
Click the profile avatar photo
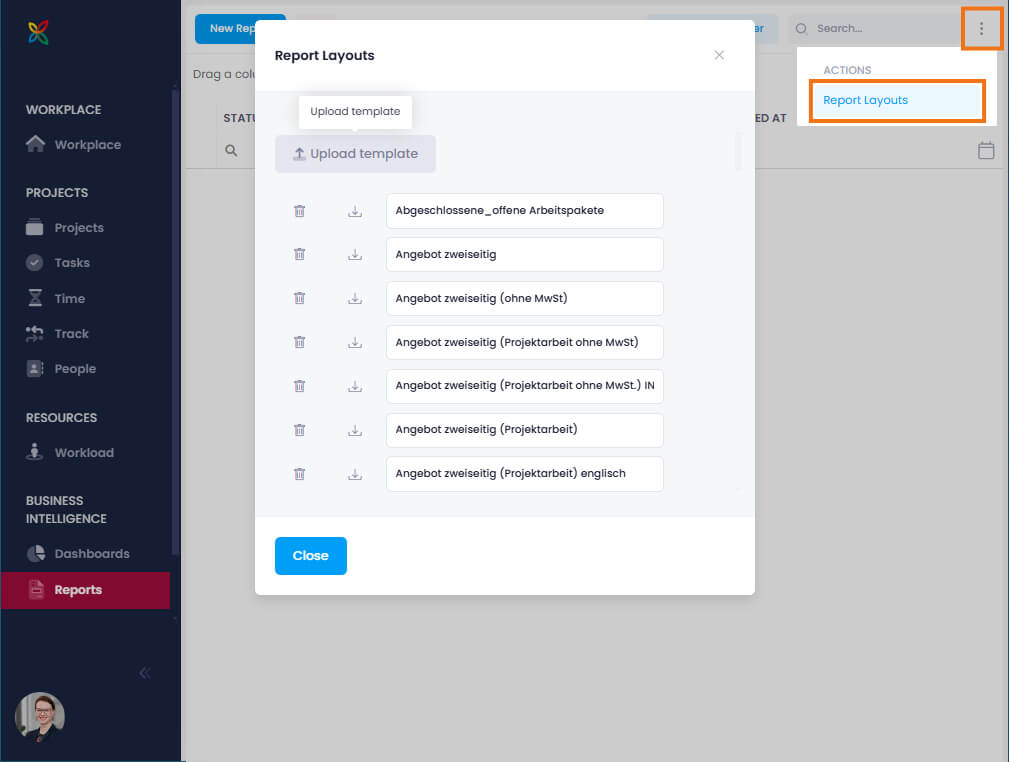click(x=38, y=716)
